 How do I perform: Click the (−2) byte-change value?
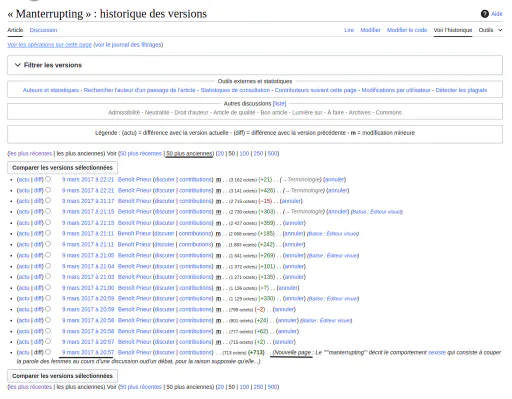pyautogui.click(x=260, y=309)
